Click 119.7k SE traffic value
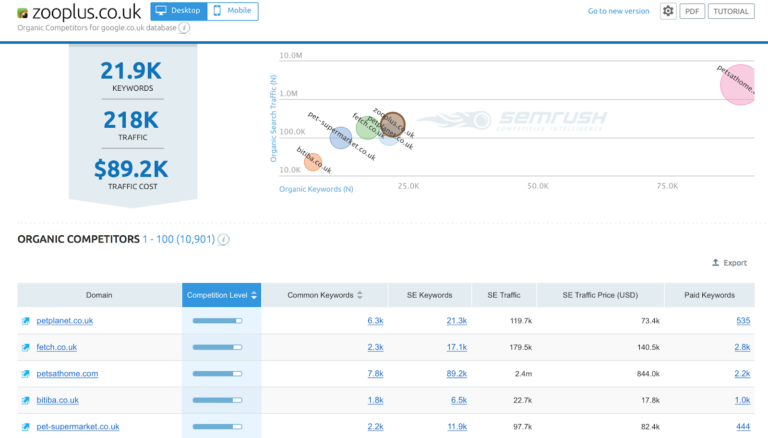Viewport: 768px width, 438px height. (x=521, y=321)
